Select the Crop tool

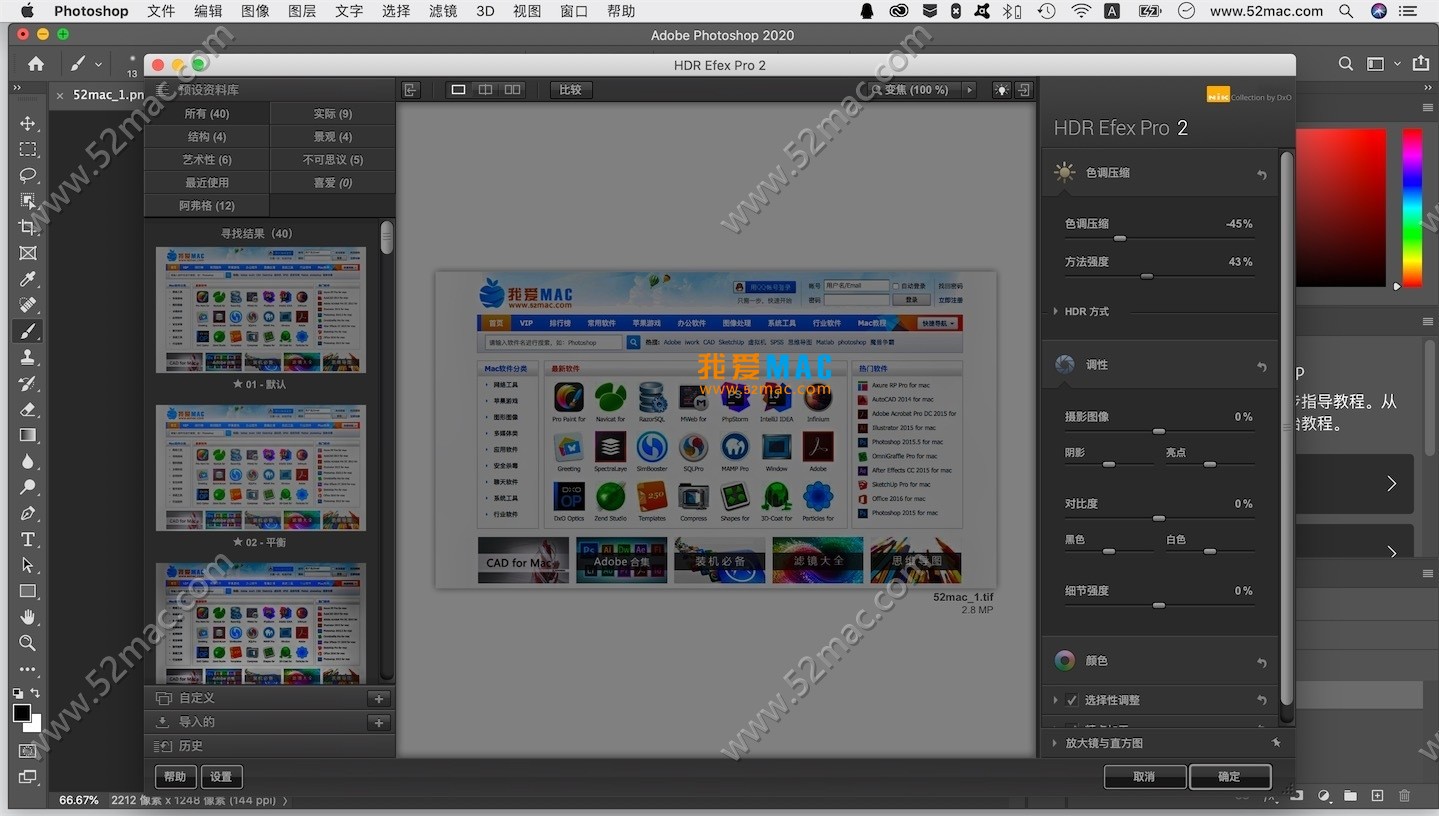pos(28,228)
